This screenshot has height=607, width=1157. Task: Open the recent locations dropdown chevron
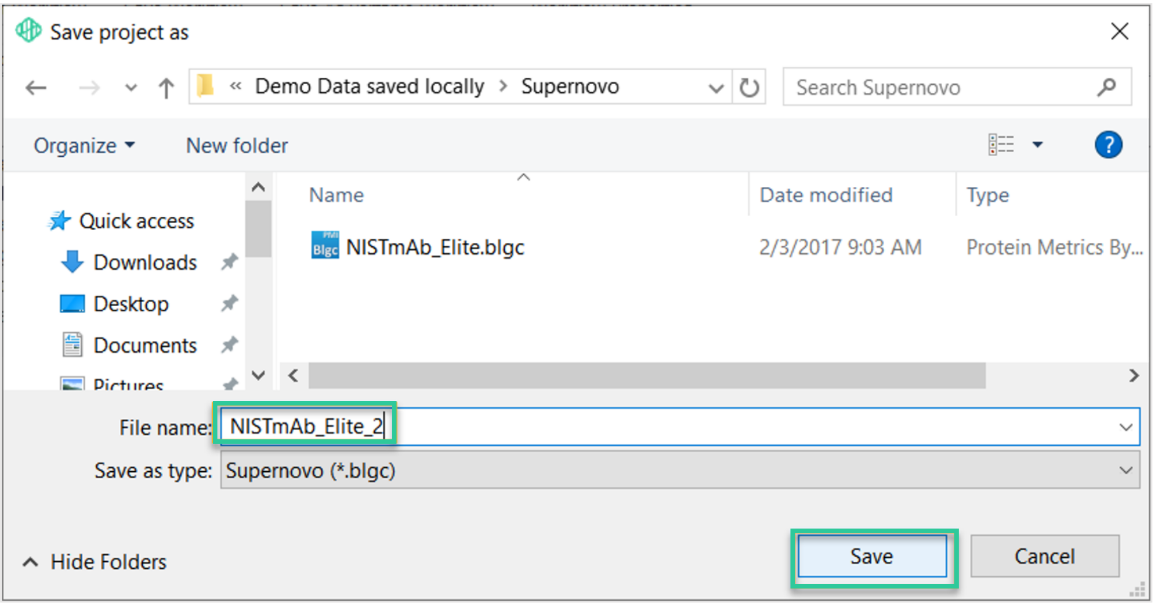(x=131, y=89)
